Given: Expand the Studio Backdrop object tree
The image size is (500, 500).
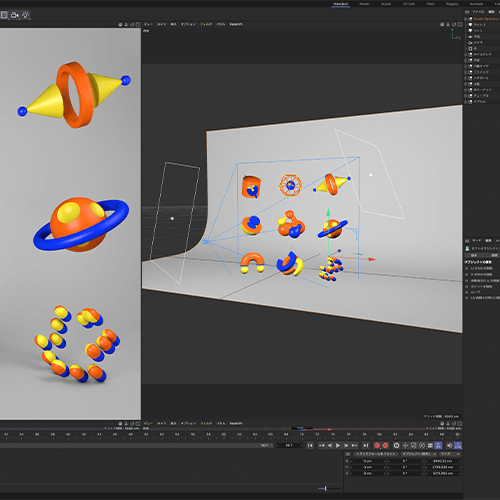Looking at the screenshot, I should (x=466, y=19).
